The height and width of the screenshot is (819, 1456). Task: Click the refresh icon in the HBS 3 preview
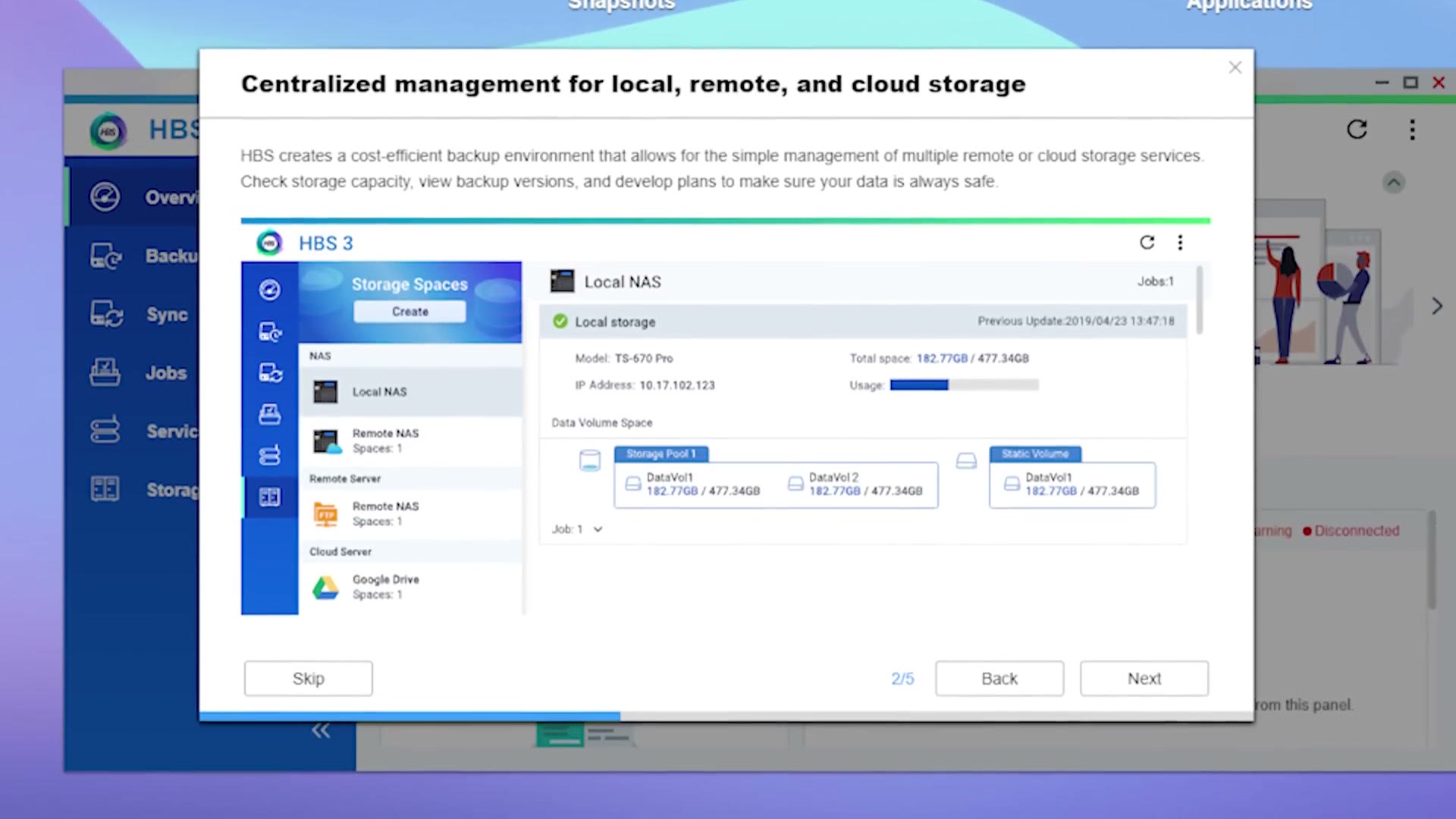(1147, 243)
